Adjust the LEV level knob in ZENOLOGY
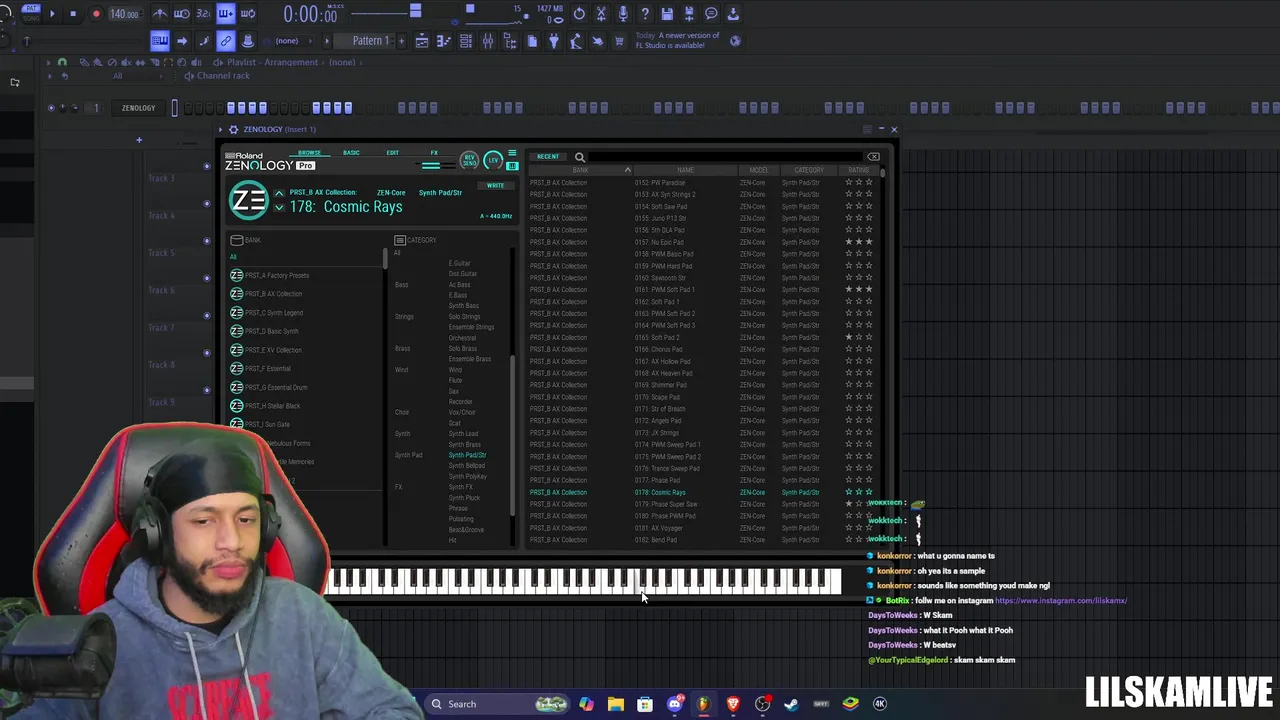The image size is (1280, 720). pos(492,161)
